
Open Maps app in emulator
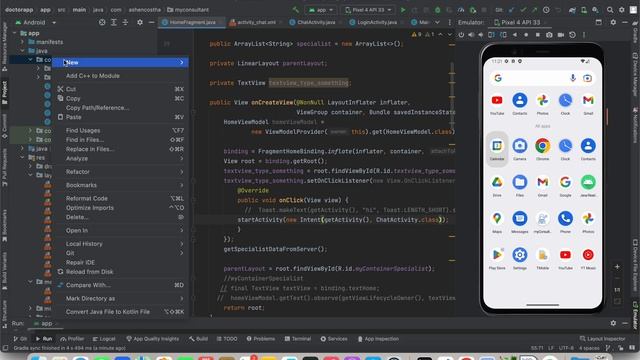pos(497,222)
